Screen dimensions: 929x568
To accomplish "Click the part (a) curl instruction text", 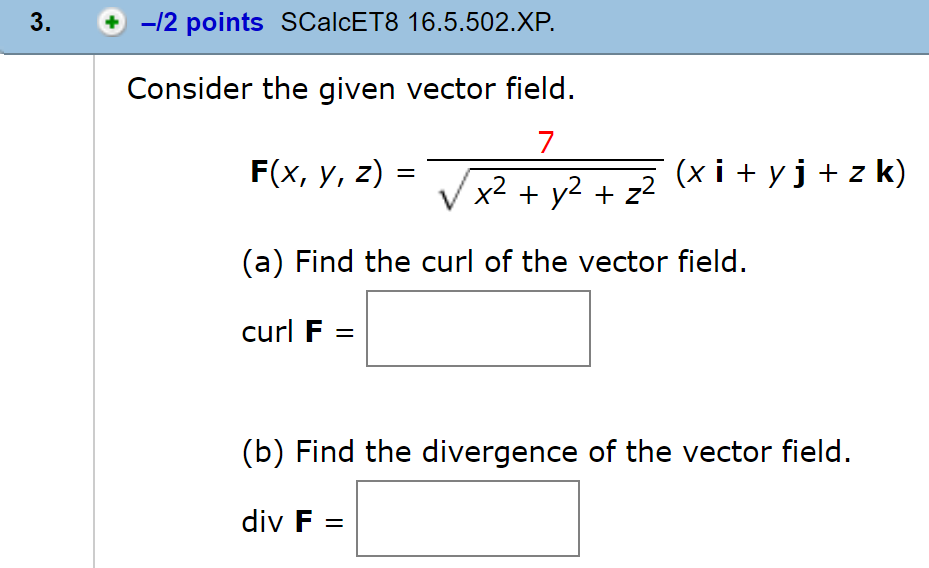I will (x=494, y=262).
